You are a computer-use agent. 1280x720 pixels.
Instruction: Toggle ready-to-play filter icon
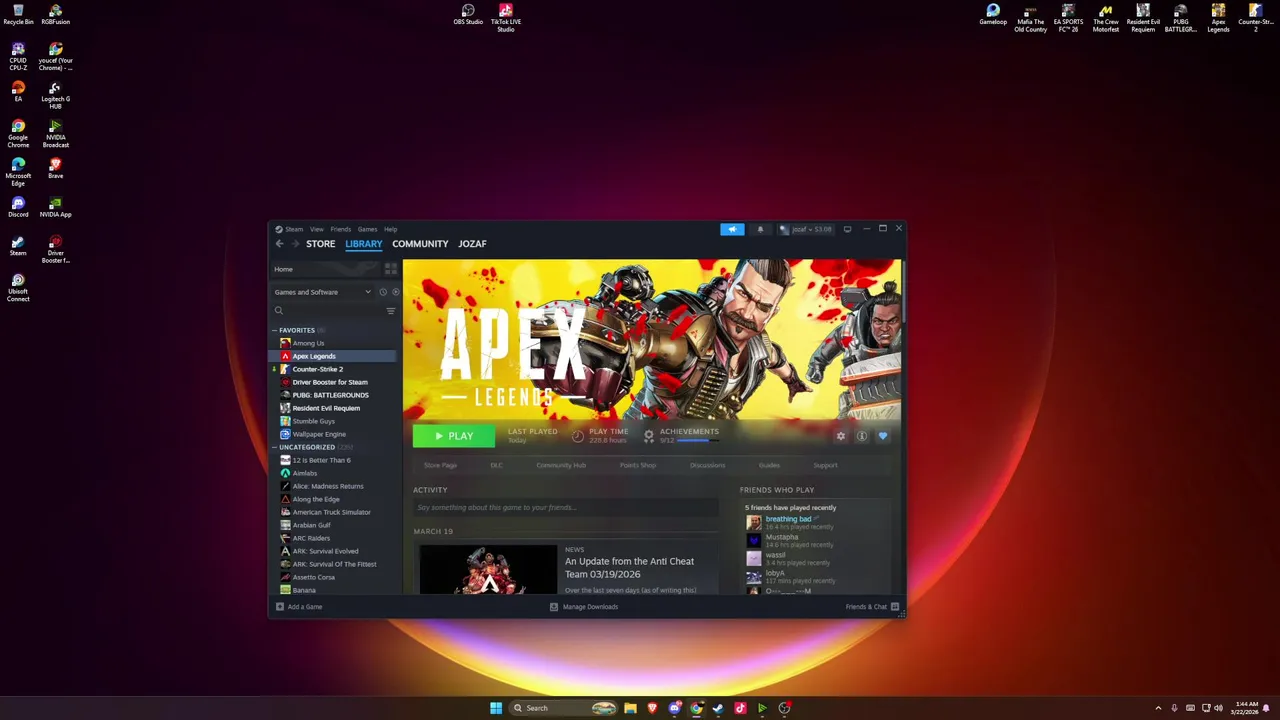point(395,292)
